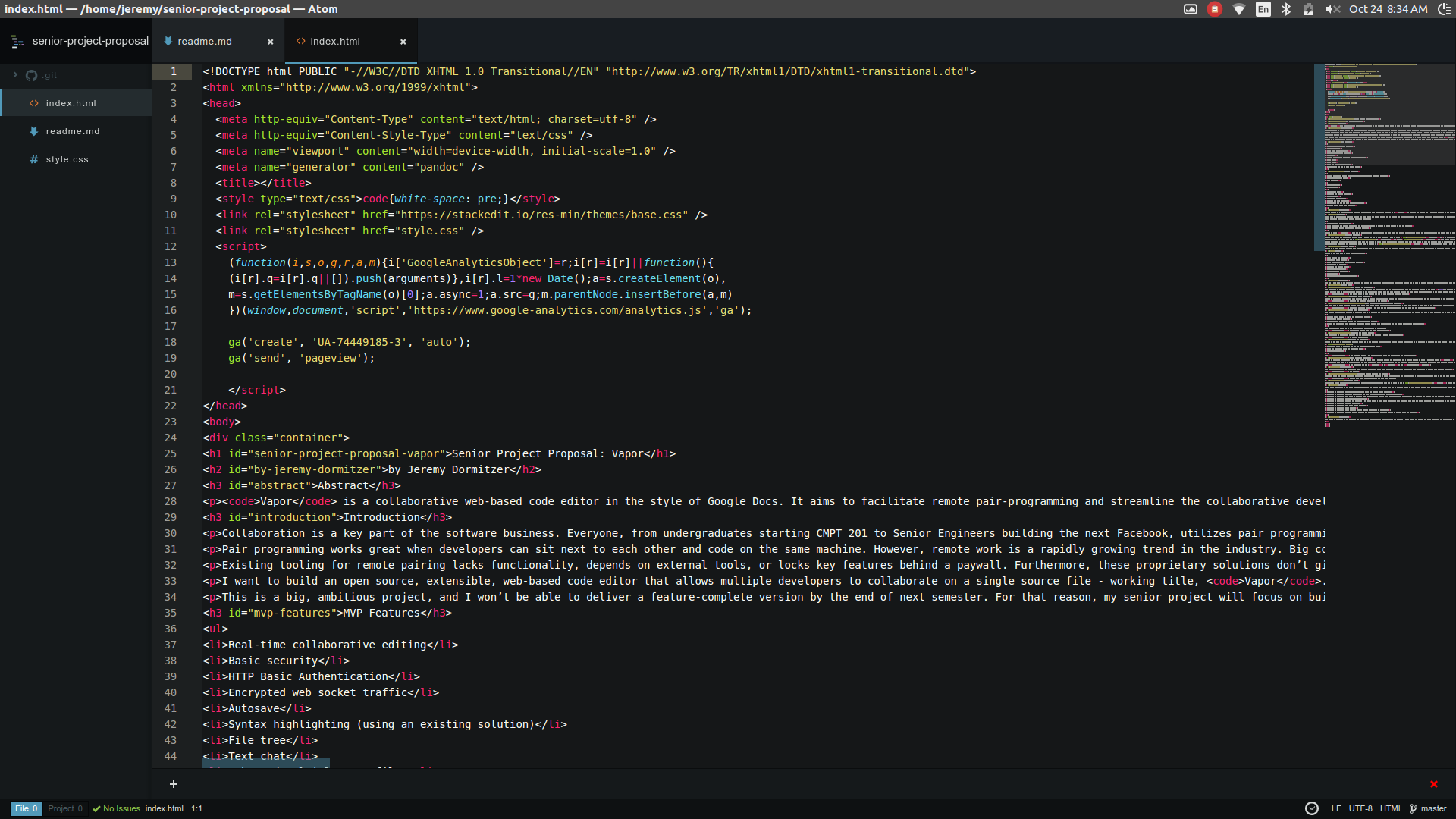Click the project tree icon beside senior-project-proposal
The height and width of the screenshot is (819, 1456).
pyautogui.click(x=17, y=42)
